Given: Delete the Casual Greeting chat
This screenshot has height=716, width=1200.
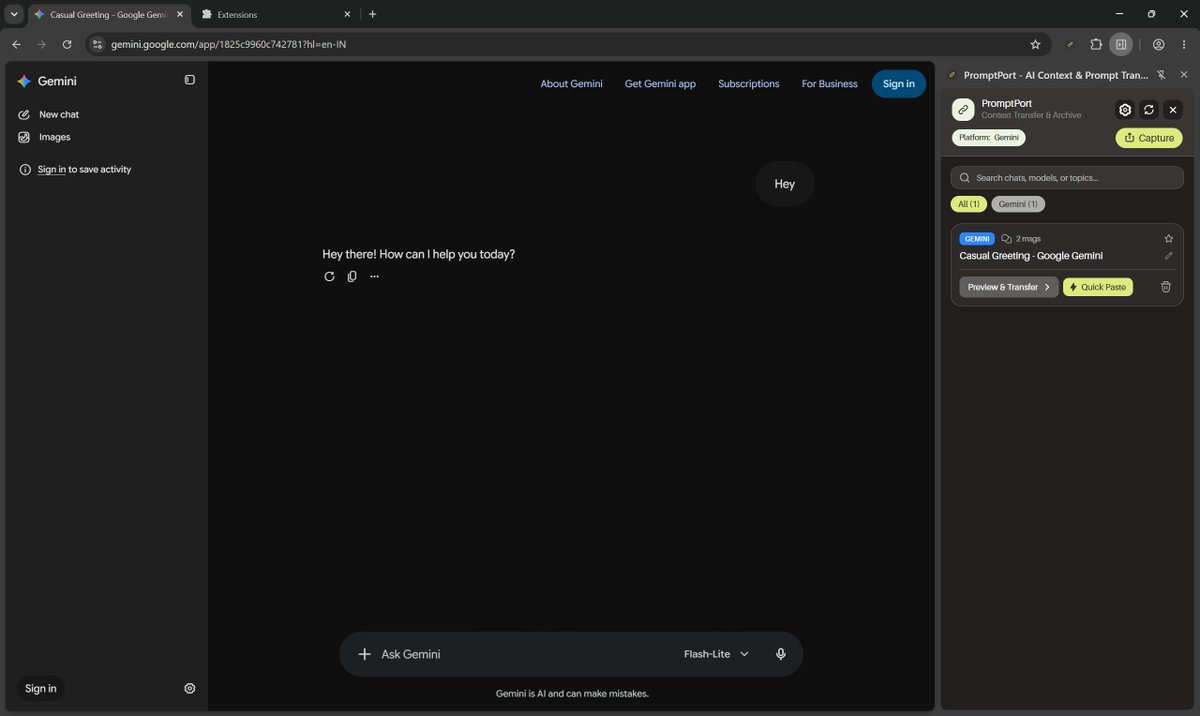Looking at the screenshot, I should pos(1166,287).
